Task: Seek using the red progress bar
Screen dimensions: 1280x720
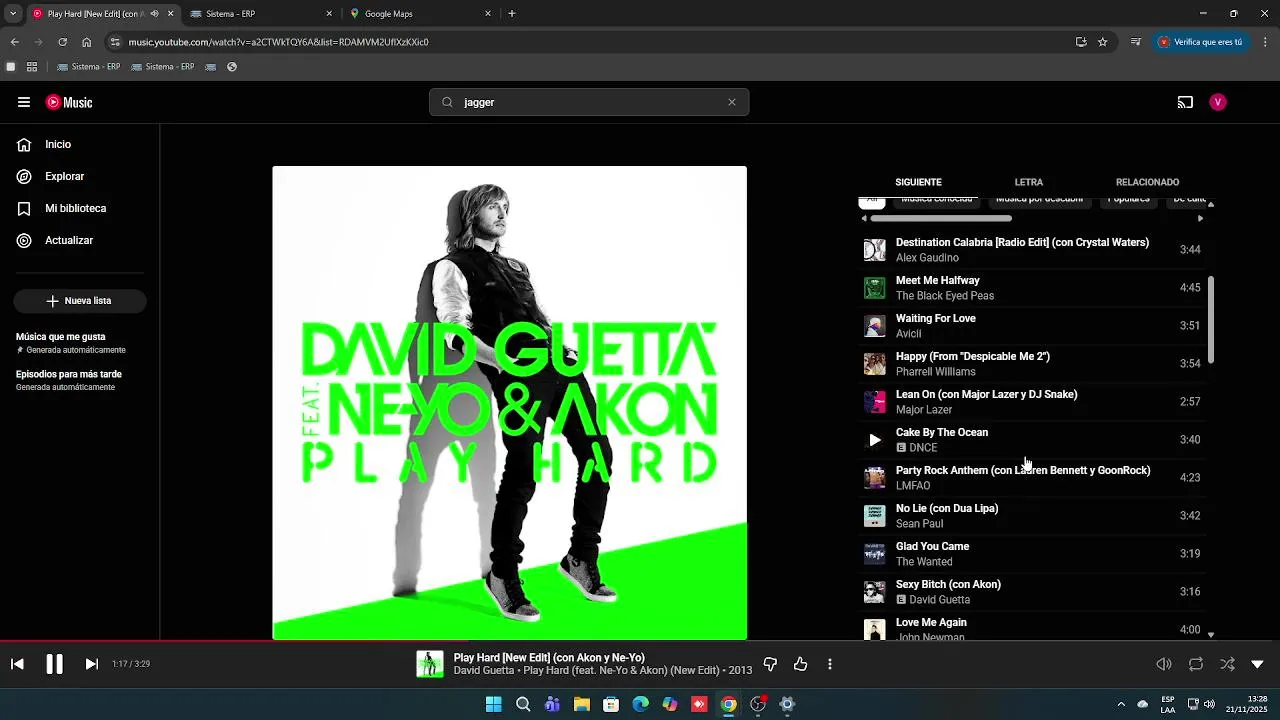Action: [x=640, y=641]
